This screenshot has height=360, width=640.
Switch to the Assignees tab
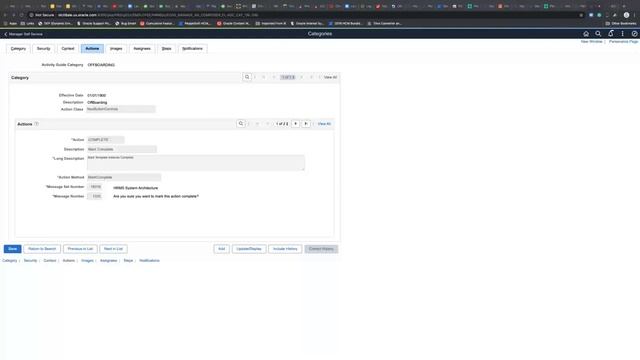(142, 49)
